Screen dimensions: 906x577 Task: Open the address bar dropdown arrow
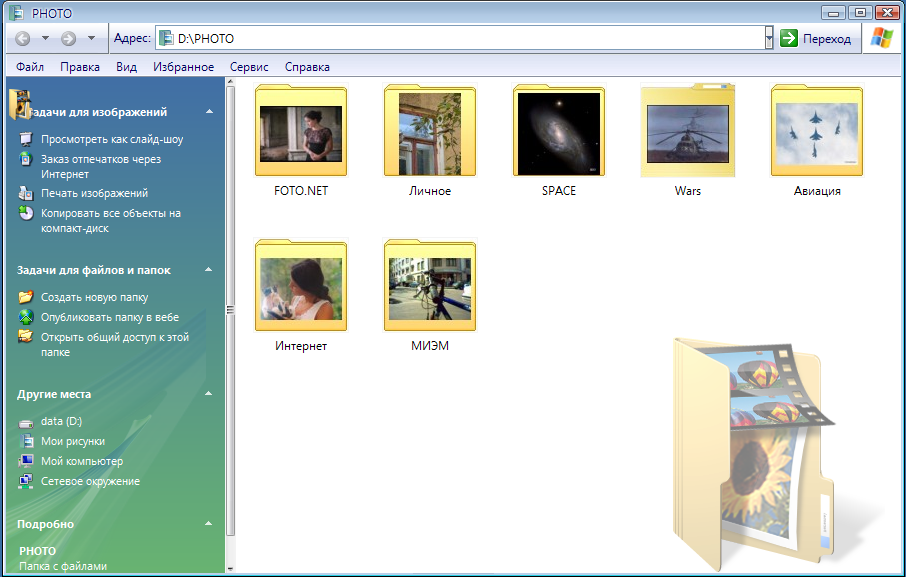[769, 38]
